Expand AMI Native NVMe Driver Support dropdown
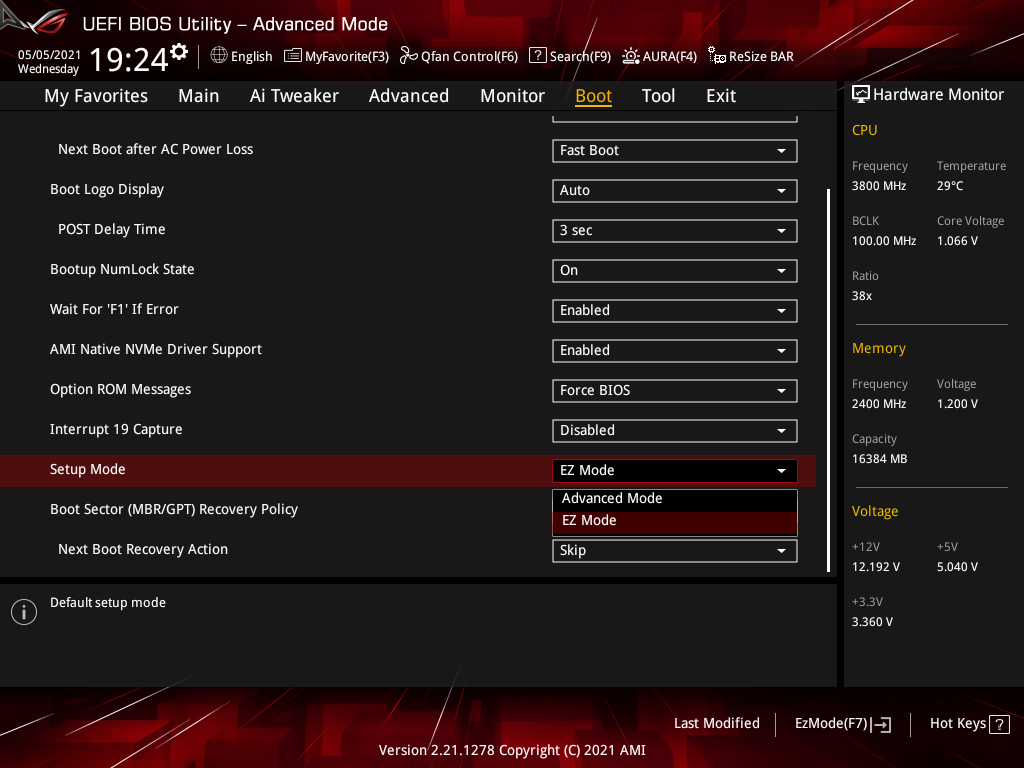 675,351
